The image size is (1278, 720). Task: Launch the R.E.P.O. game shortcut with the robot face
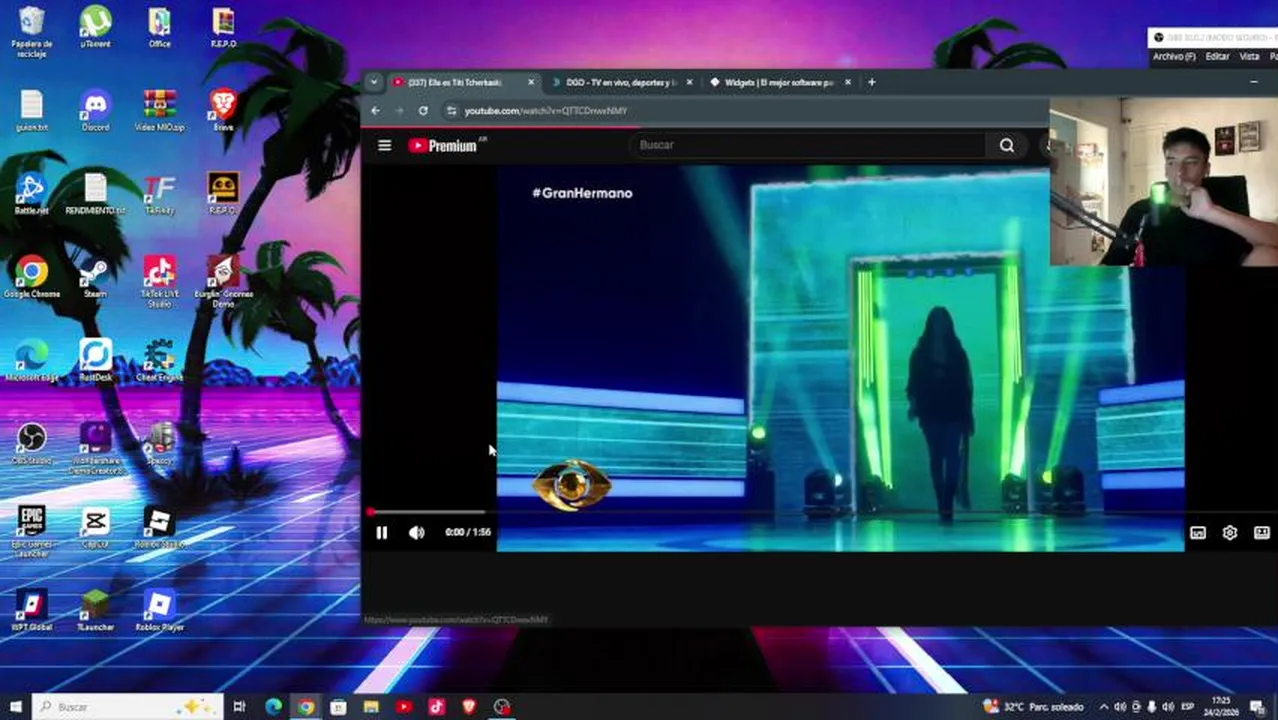pyautogui.click(x=223, y=194)
